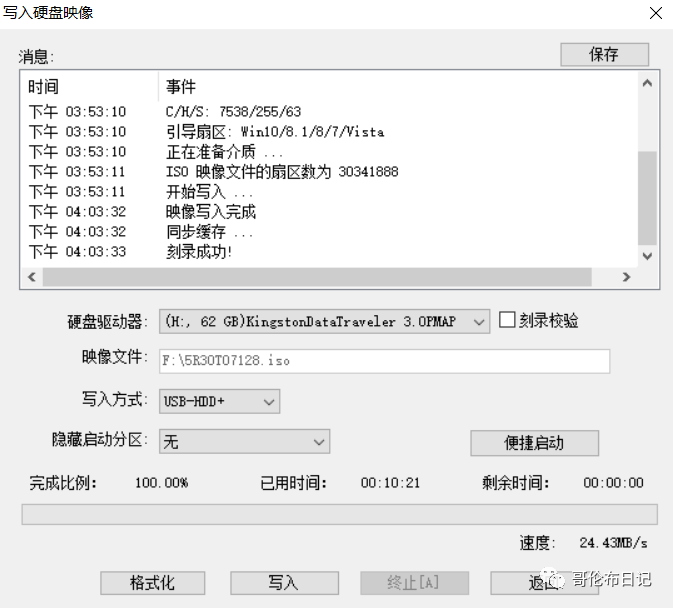The height and width of the screenshot is (608, 673).
Task: Click the message list scroll-left arrow
Action: tap(32, 277)
